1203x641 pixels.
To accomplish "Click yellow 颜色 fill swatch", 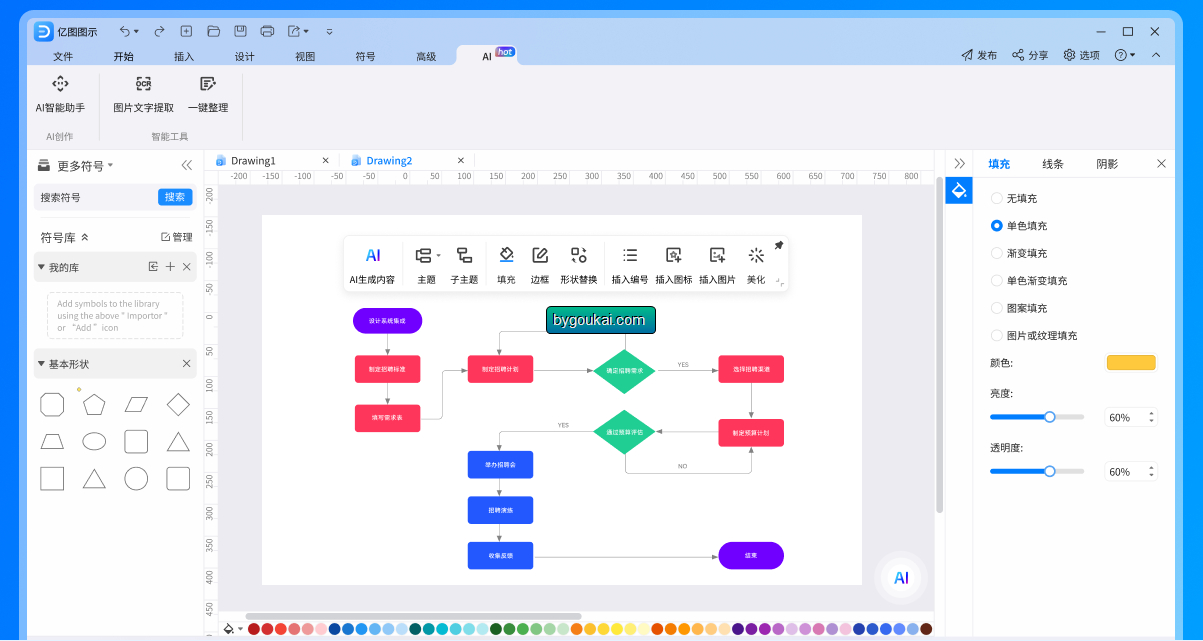I will pyautogui.click(x=1131, y=363).
